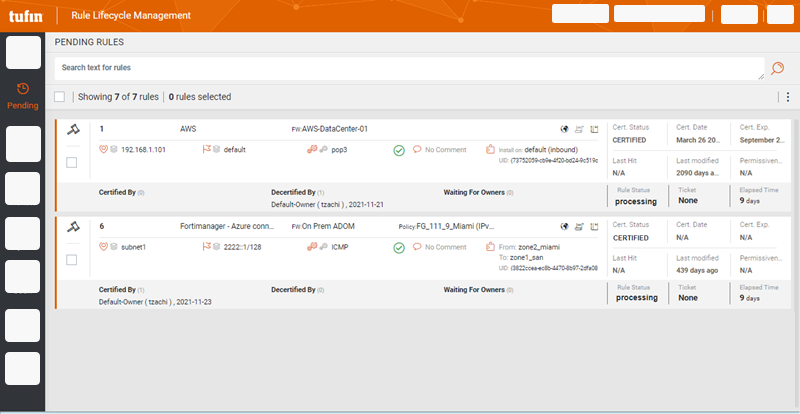
Task: Click Showing 7 of 7 rules text
Action: point(118,96)
